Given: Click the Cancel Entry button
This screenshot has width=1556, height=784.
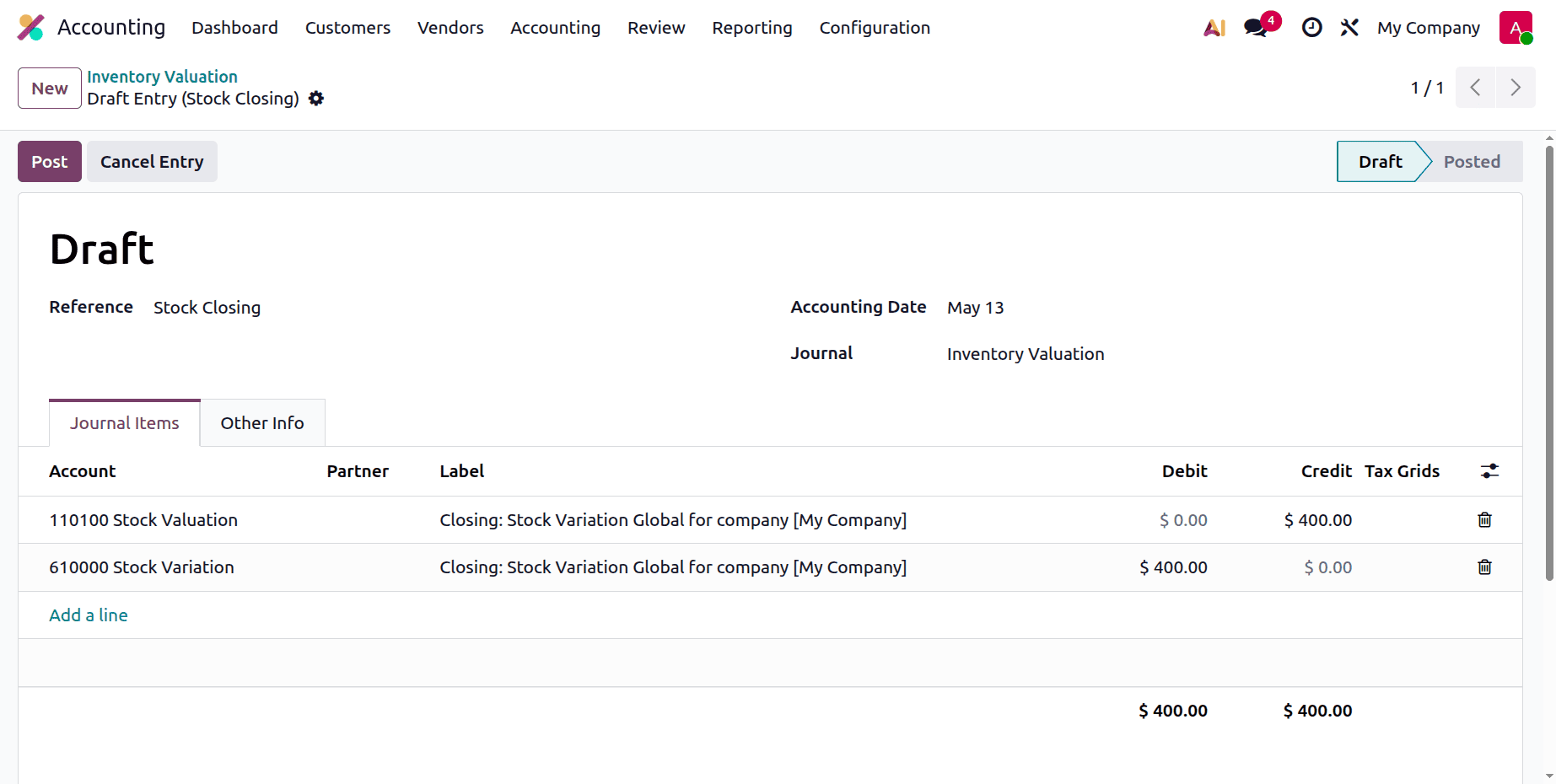Looking at the screenshot, I should [x=152, y=162].
